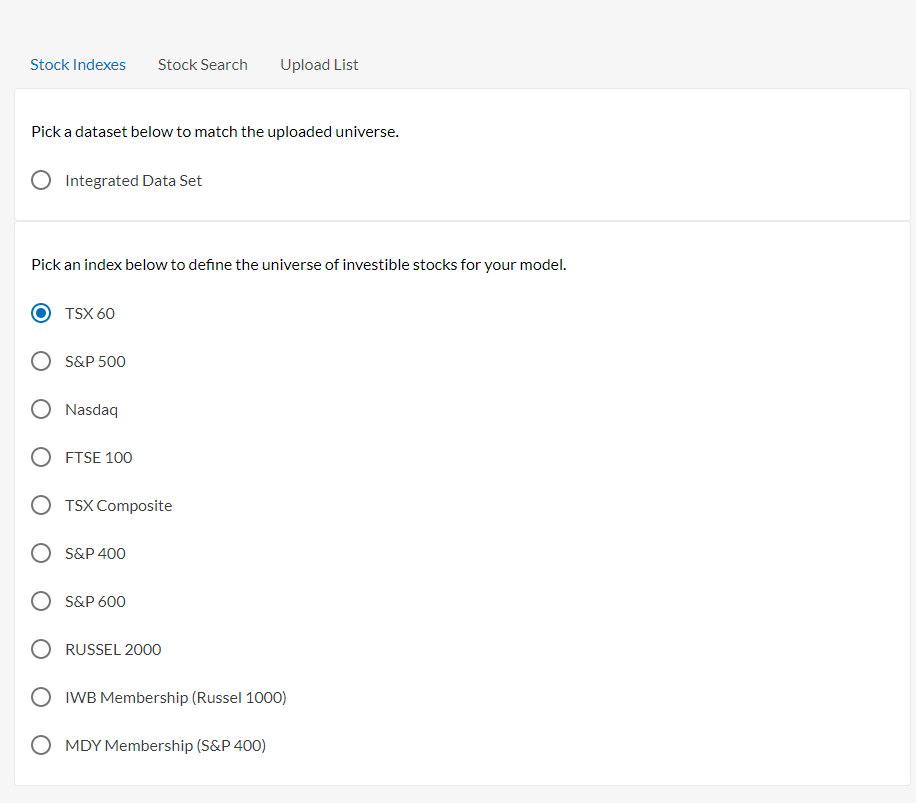The image size is (916, 803).
Task: Choose the S&P 500 radio button
Action: pyautogui.click(x=41, y=361)
